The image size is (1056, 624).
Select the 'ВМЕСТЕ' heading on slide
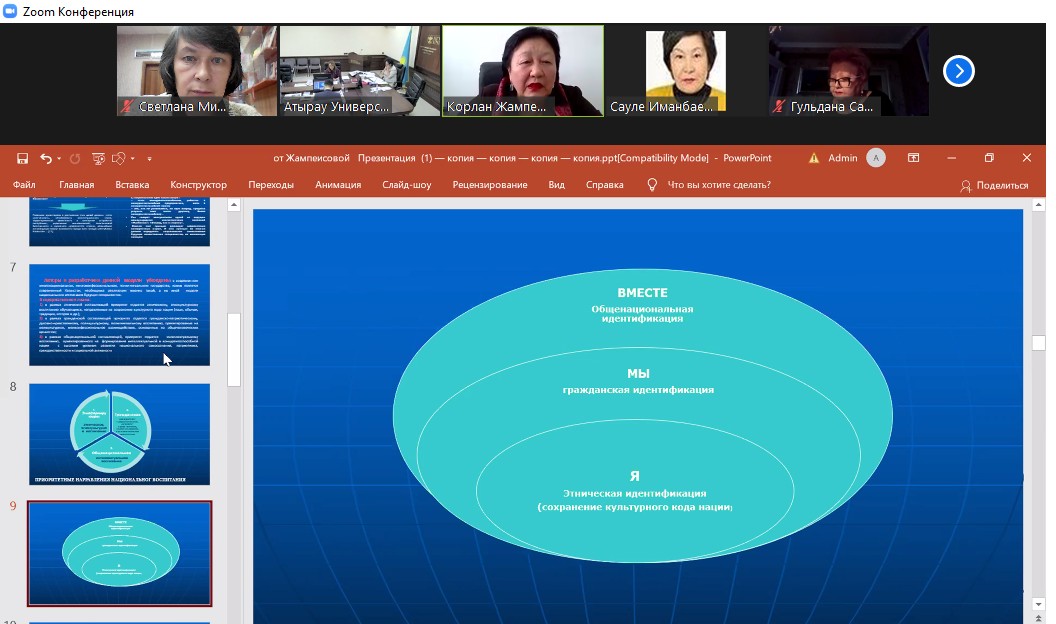tap(642, 293)
